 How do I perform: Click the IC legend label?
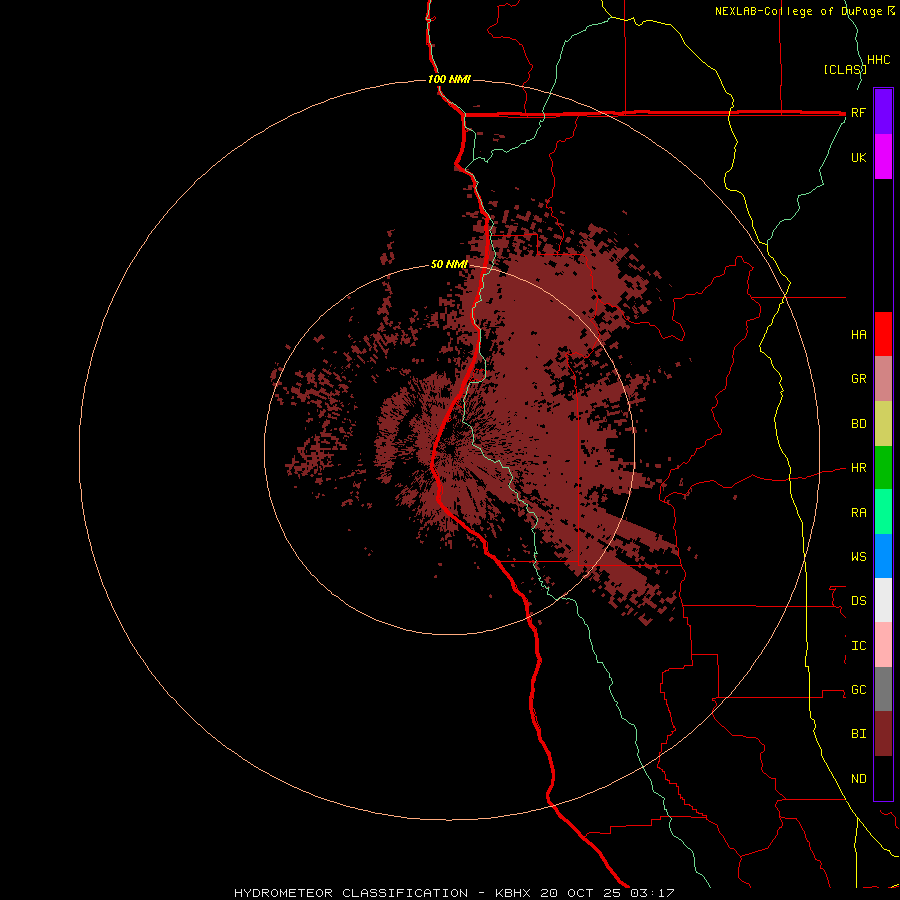point(858,646)
